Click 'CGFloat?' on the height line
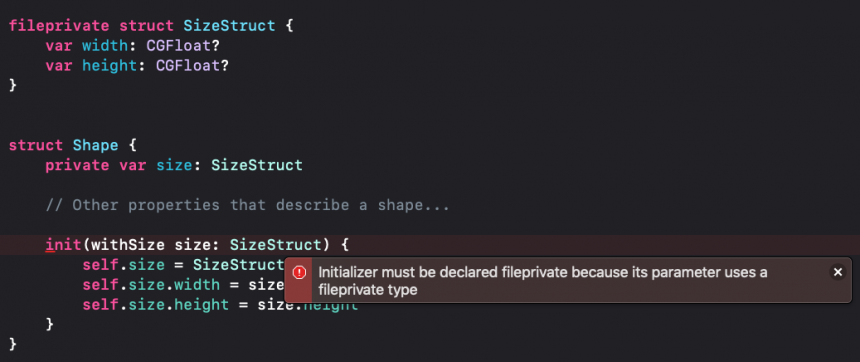This screenshot has height=362, width=860. [x=192, y=65]
